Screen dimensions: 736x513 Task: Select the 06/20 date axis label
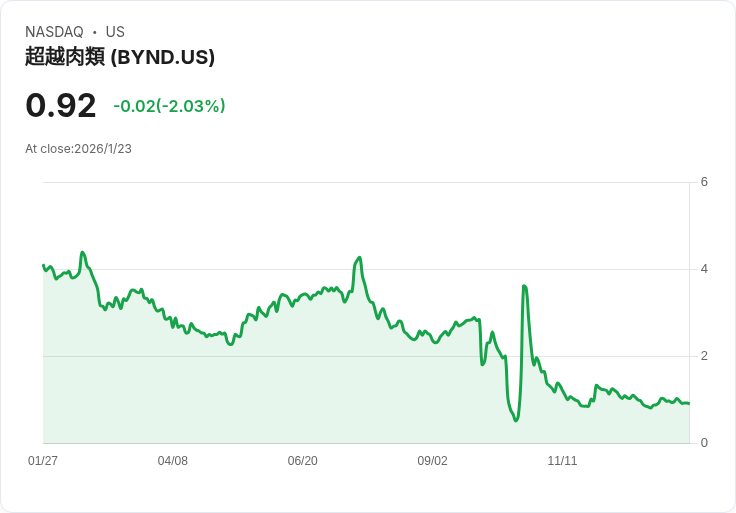coord(303,461)
